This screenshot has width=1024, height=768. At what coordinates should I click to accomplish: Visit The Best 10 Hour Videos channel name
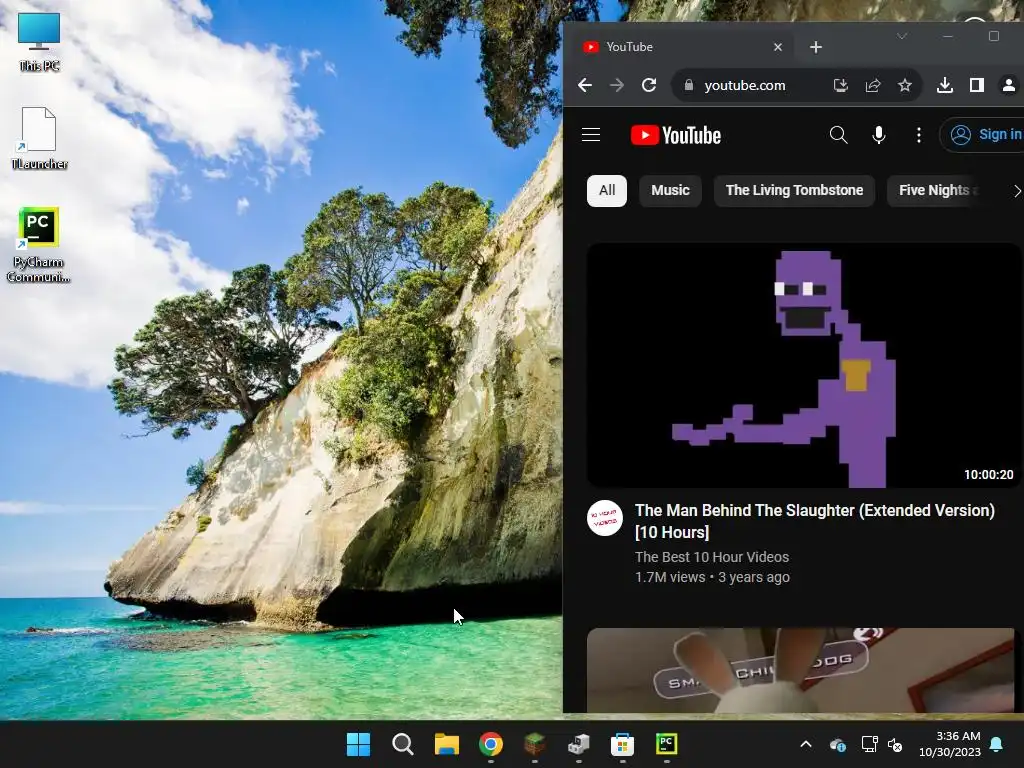(x=712, y=557)
